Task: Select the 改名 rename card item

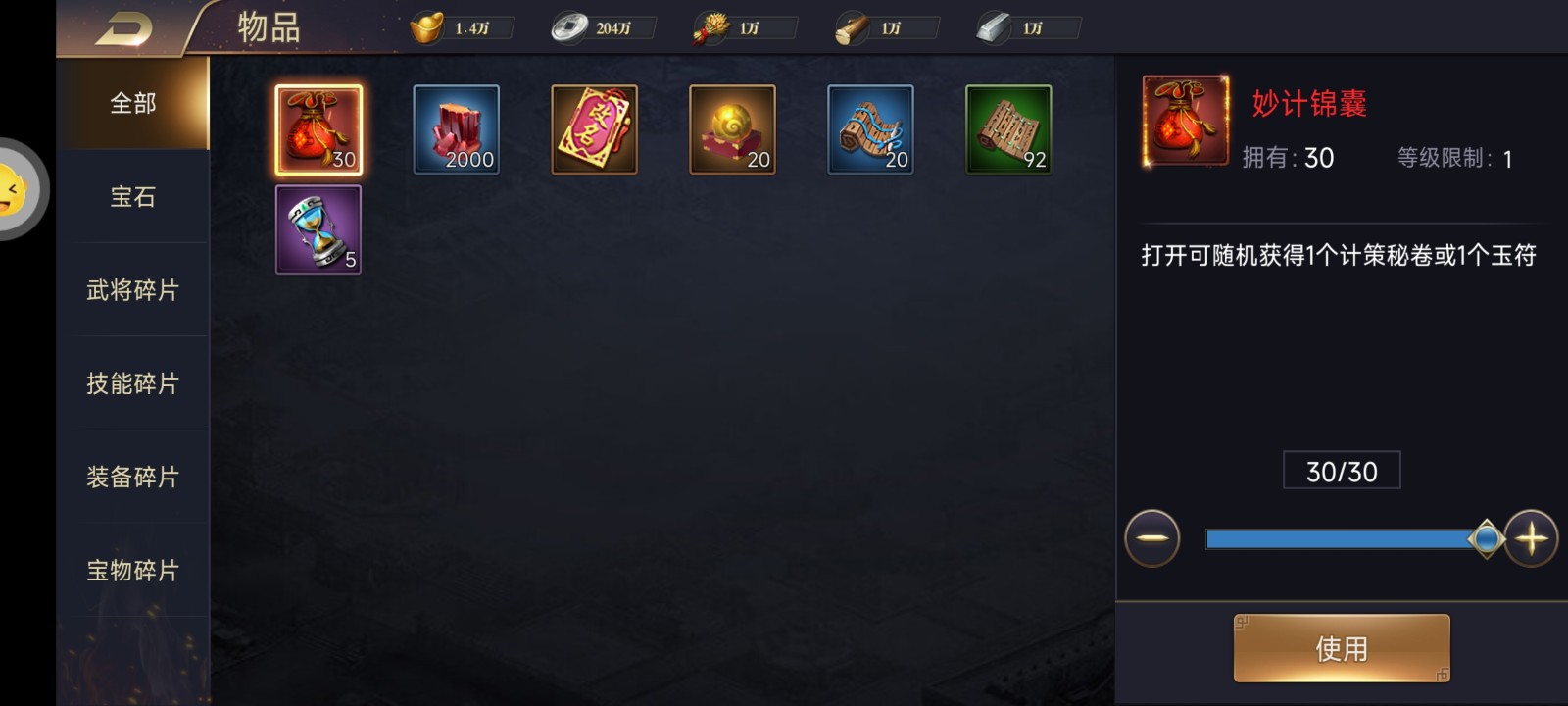Action: pyautogui.click(x=594, y=129)
